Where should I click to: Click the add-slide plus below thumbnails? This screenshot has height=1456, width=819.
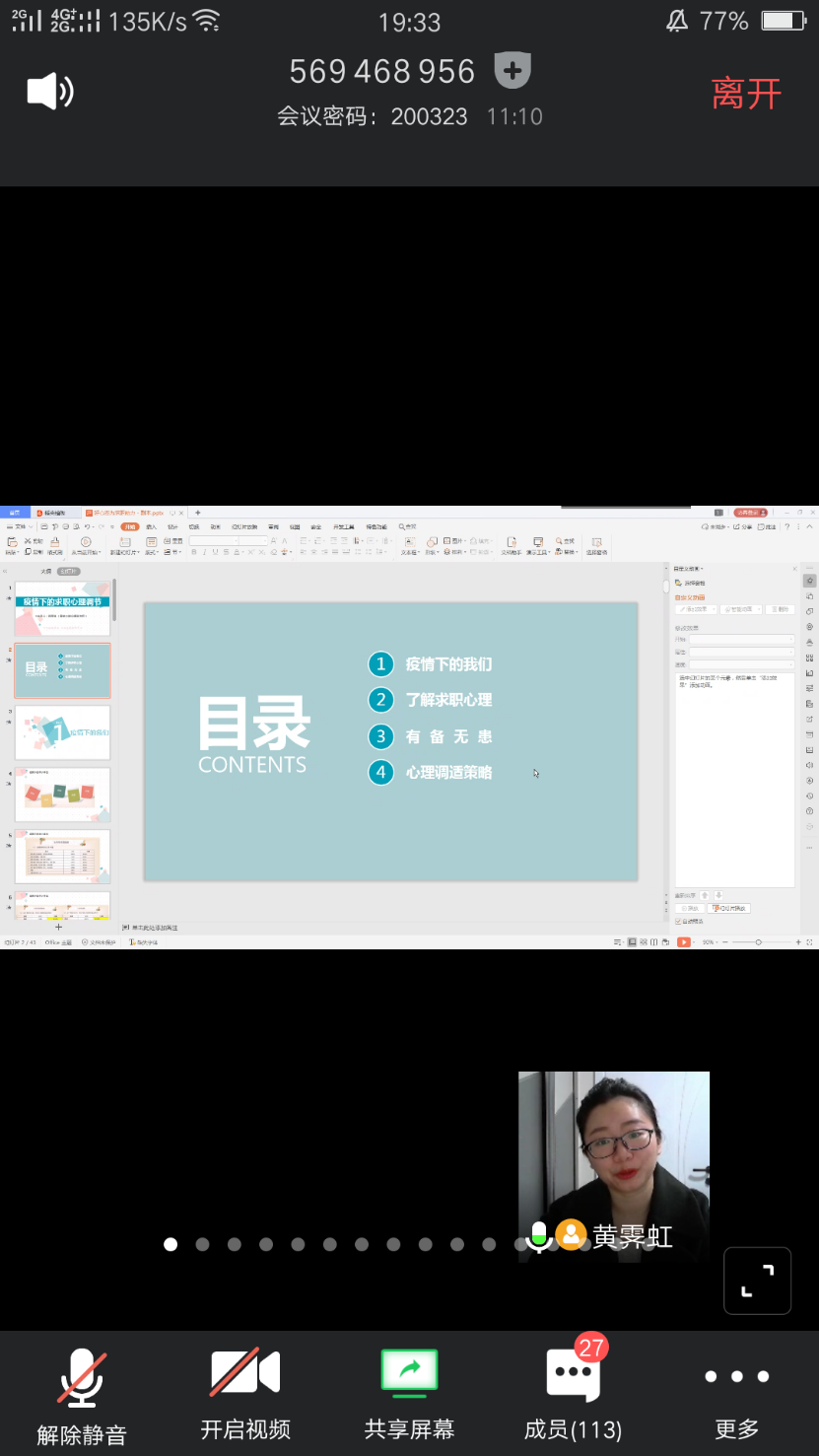point(58,927)
